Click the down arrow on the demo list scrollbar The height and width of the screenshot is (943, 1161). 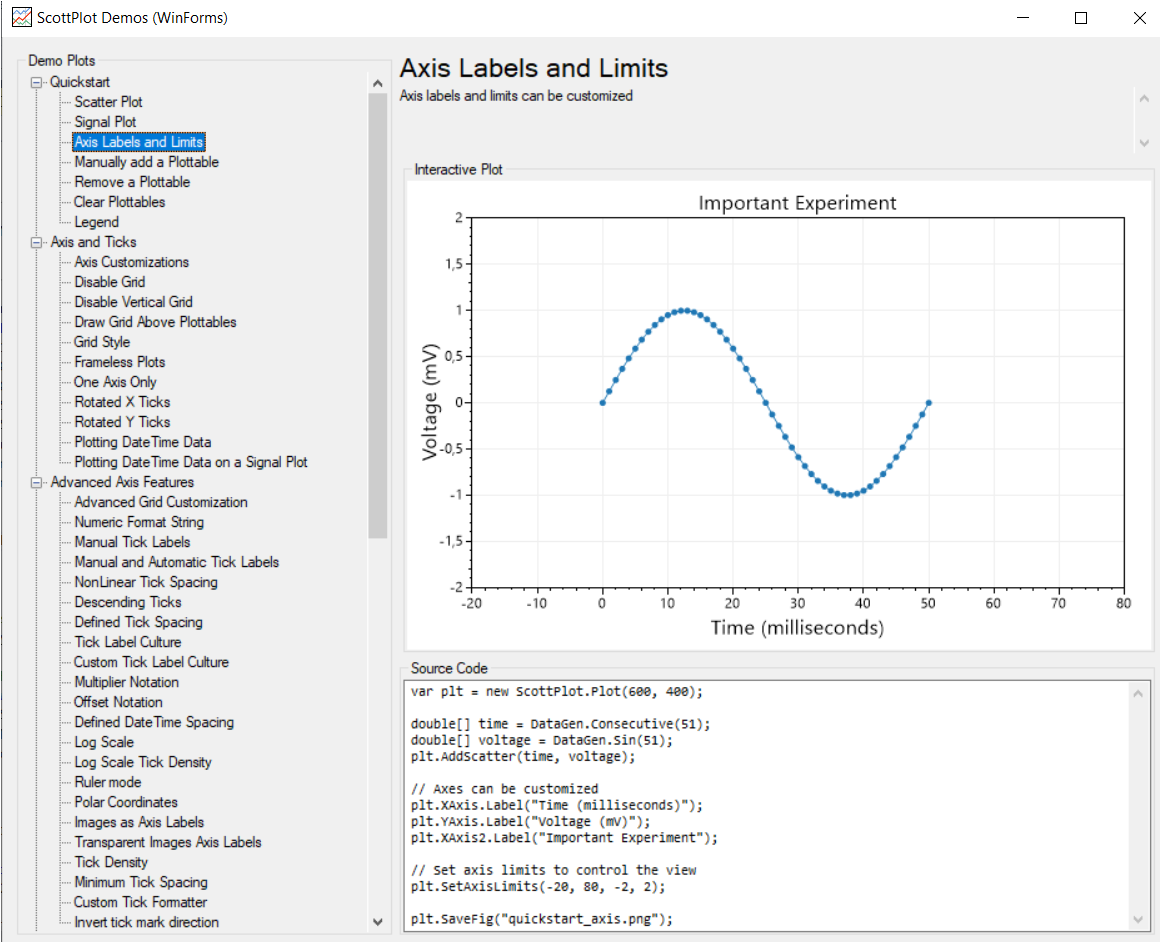coord(377,921)
